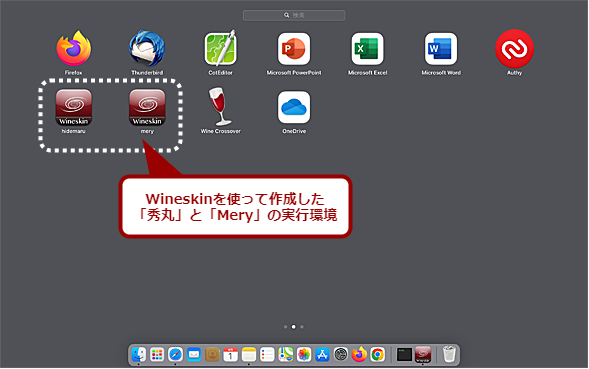Launch Microsoft Word
Viewport: 589px width, 369px height.
441,49
